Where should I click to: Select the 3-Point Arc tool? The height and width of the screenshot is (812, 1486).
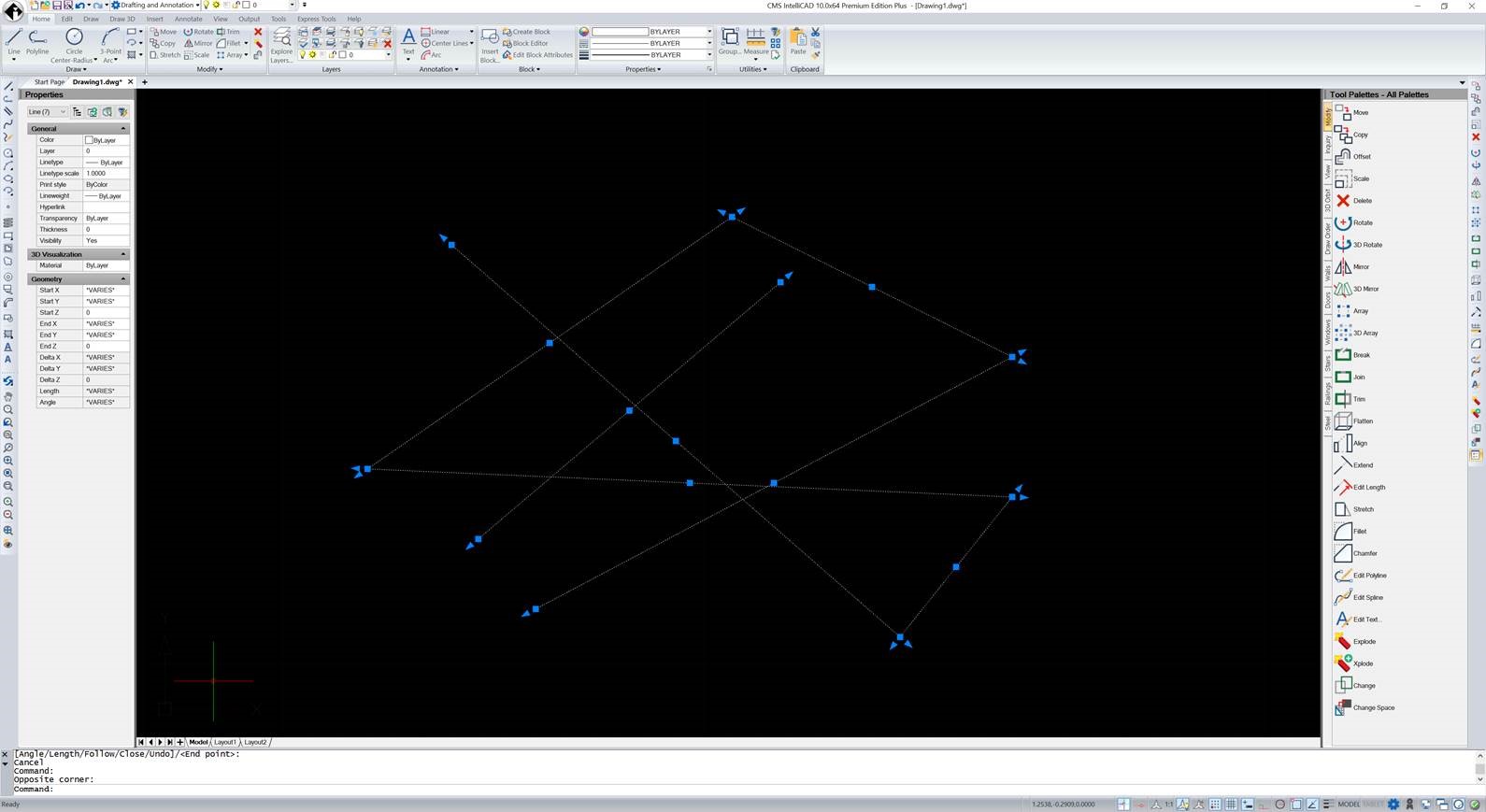pos(109,45)
